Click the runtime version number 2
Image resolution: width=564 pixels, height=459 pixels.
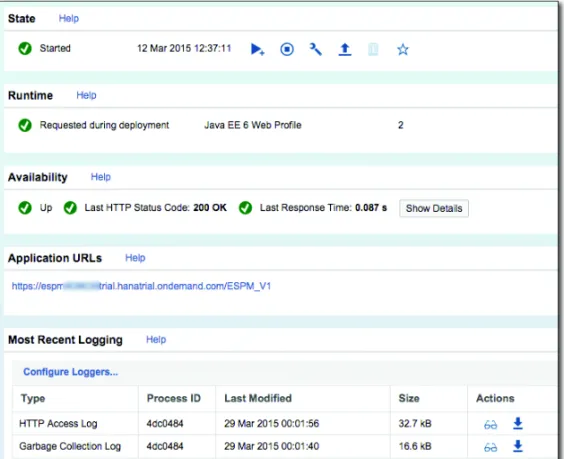401,125
